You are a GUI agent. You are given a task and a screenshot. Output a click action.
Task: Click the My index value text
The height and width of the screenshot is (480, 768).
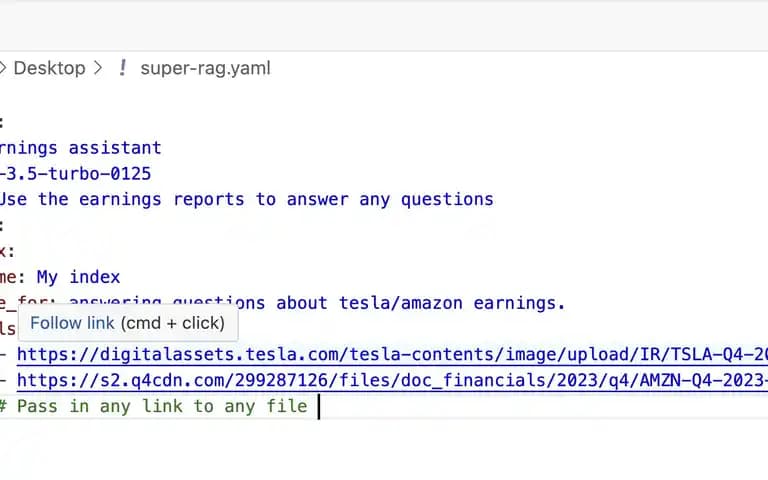click(78, 277)
